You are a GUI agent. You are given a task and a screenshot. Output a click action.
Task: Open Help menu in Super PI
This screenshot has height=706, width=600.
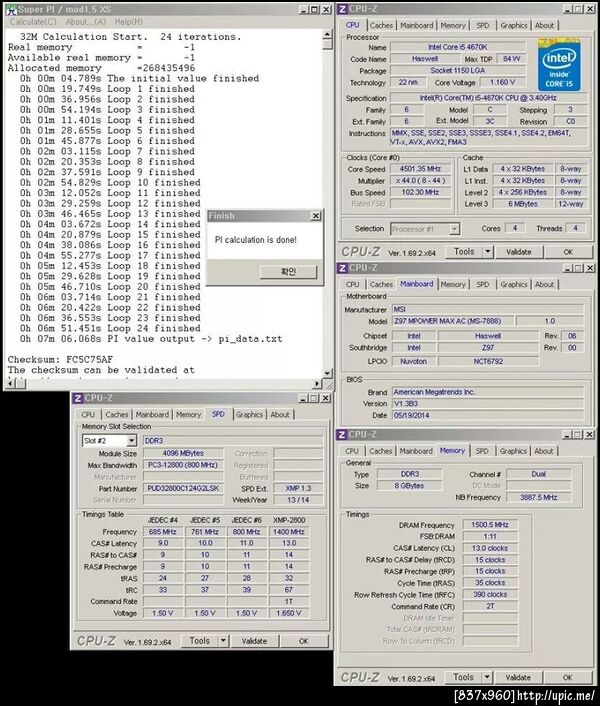[129, 22]
